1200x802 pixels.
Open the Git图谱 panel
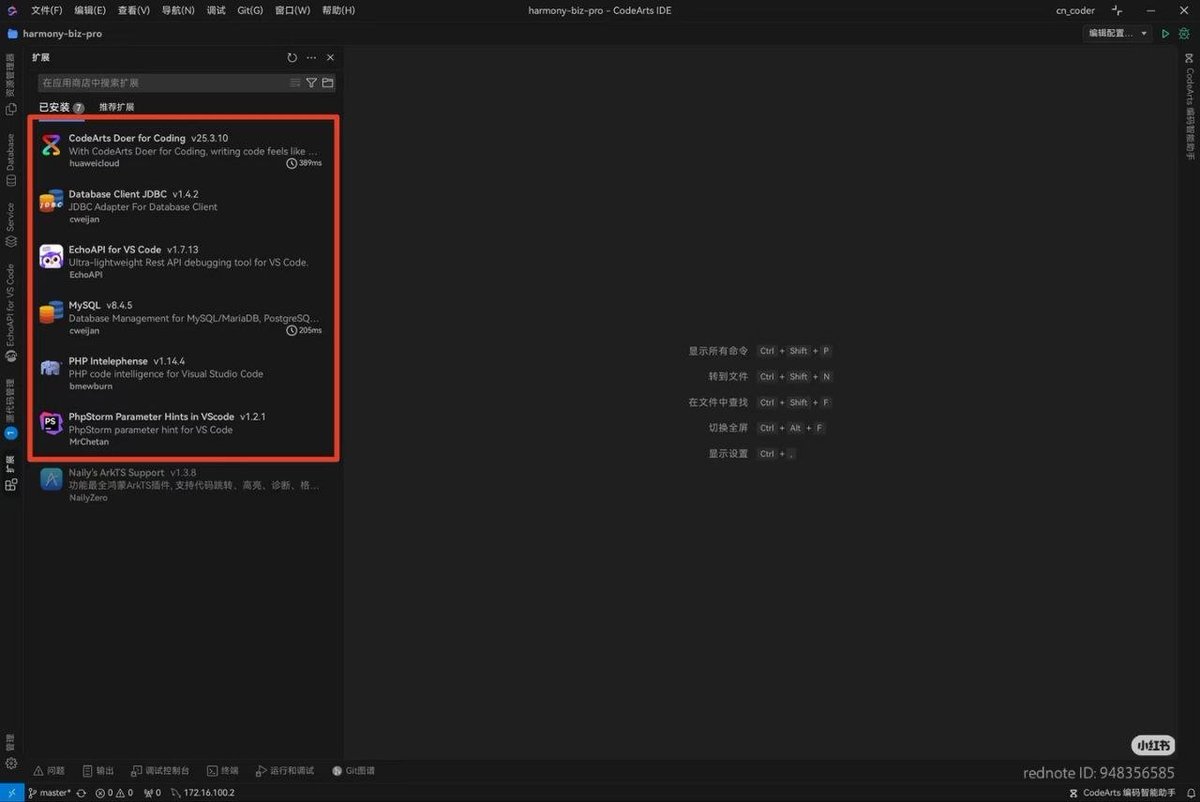(353, 771)
